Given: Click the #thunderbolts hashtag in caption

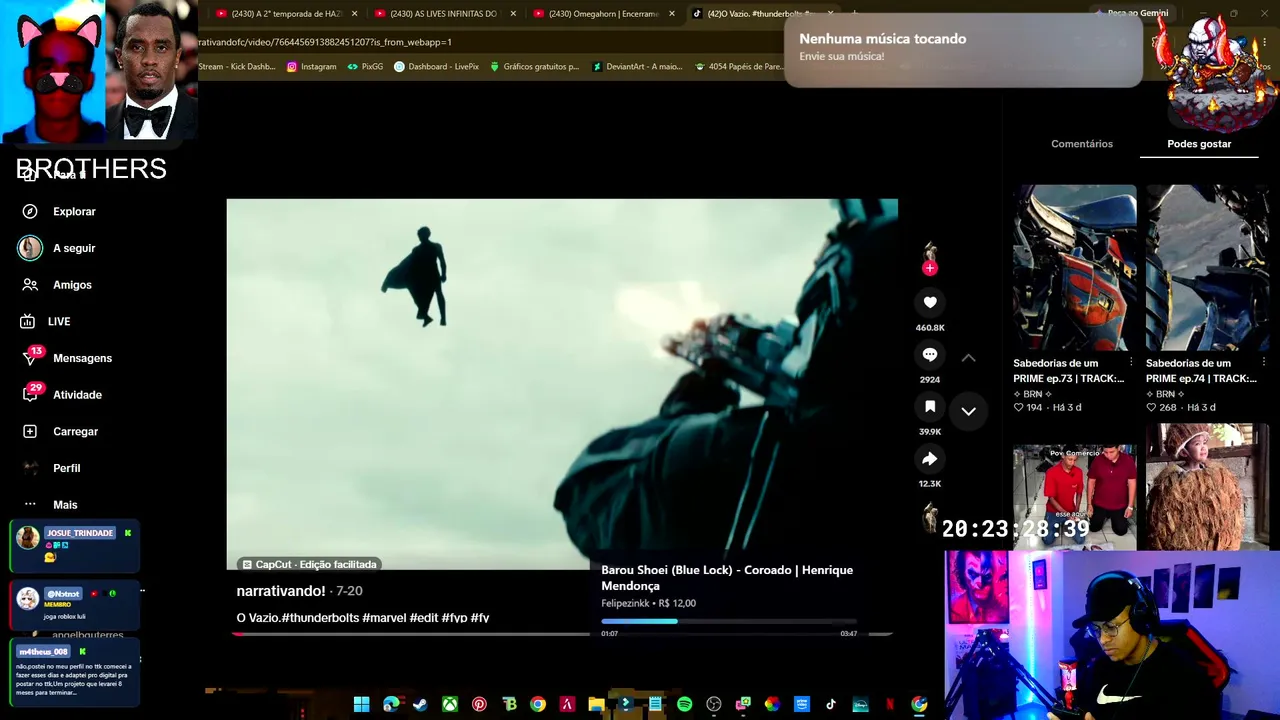Looking at the screenshot, I should tap(320, 618).
